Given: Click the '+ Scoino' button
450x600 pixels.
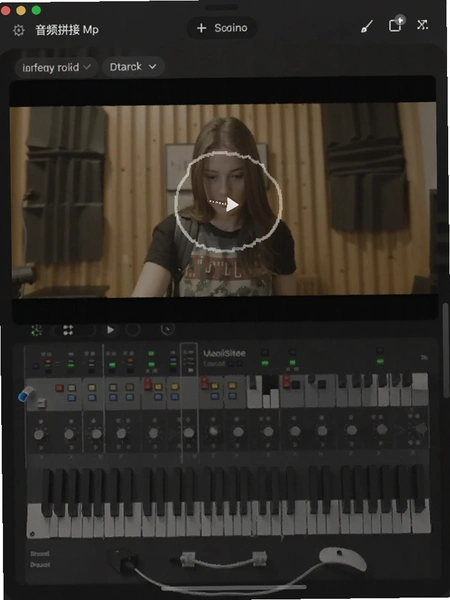Looking at the screenshot, I should [x=222, y=28].
